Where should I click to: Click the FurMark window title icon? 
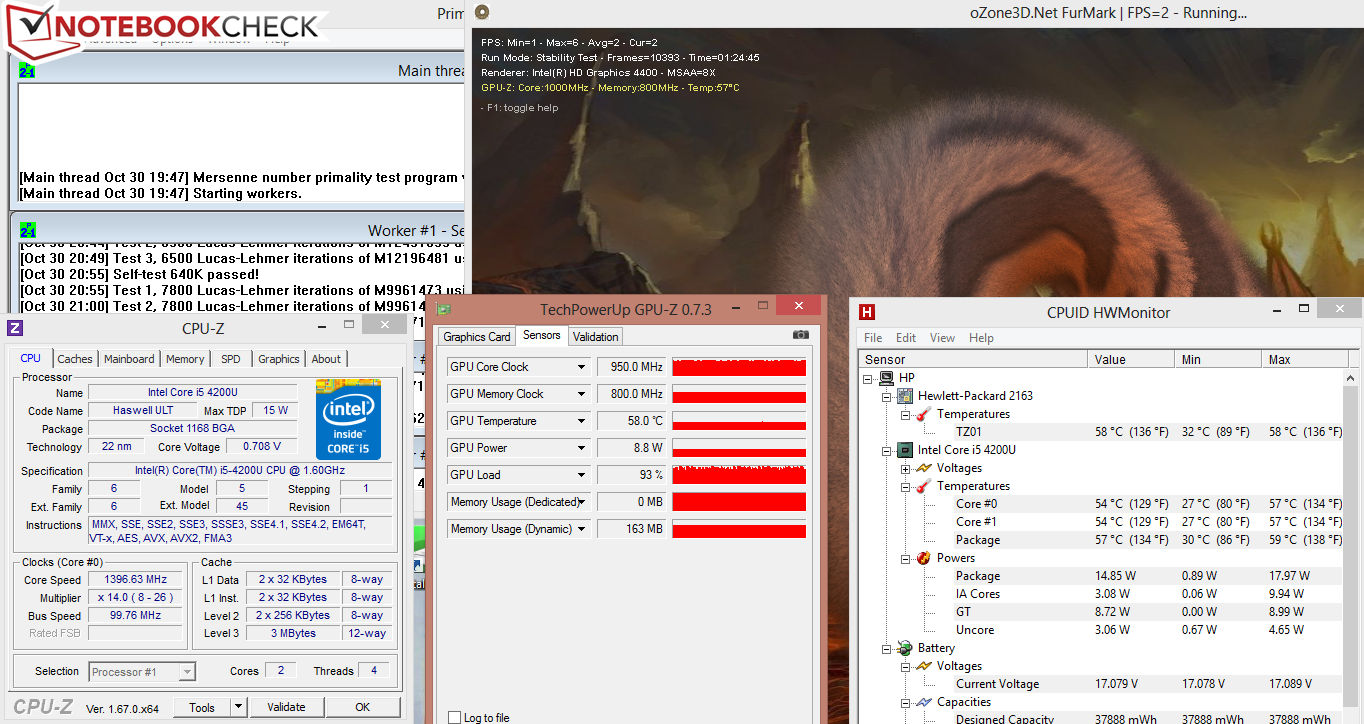coord(482,13)
